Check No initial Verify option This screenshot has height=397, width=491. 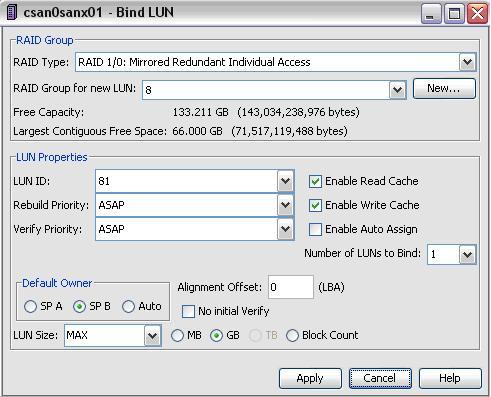click(188, 311)
